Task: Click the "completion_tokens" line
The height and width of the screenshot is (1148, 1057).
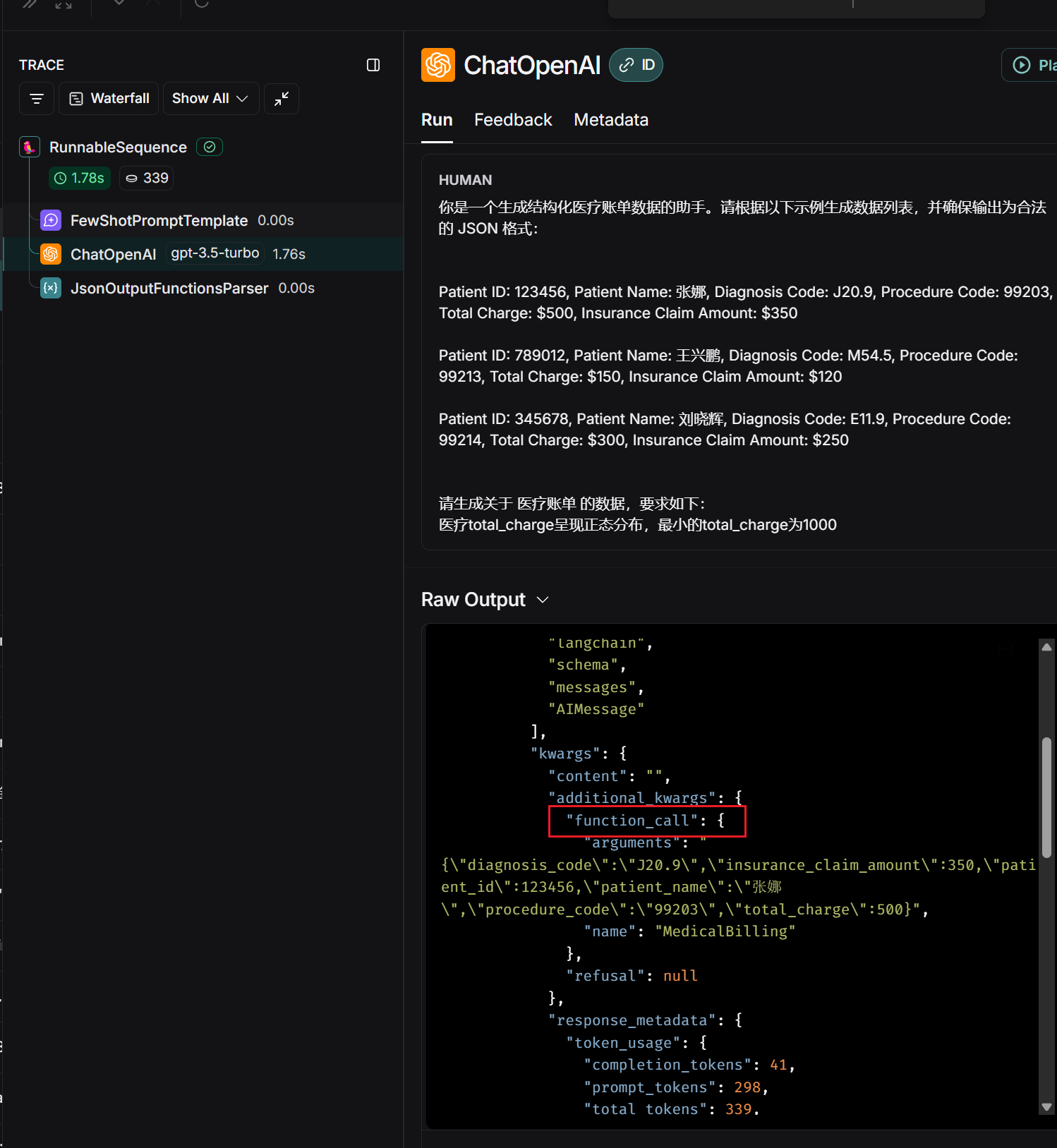Action: pyautogui.click(x=689, y=1065)
